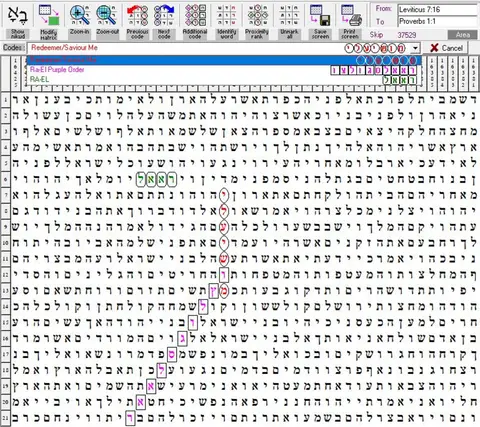The width and height of the screenshot is (480, 427).
Task: Select row number 13 header
Action: point(5,291)
